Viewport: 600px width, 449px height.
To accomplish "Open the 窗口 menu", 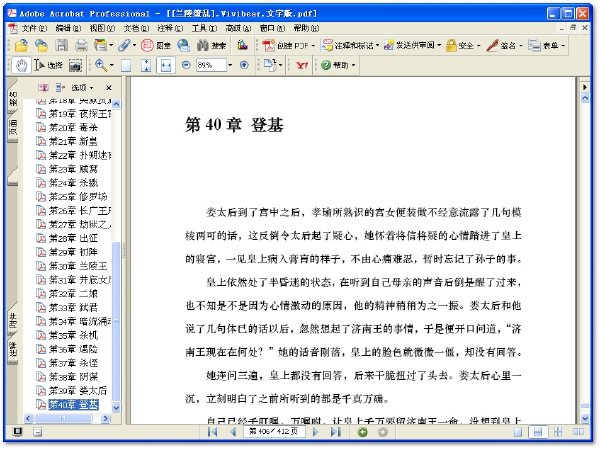I will (x=272, y=28).
